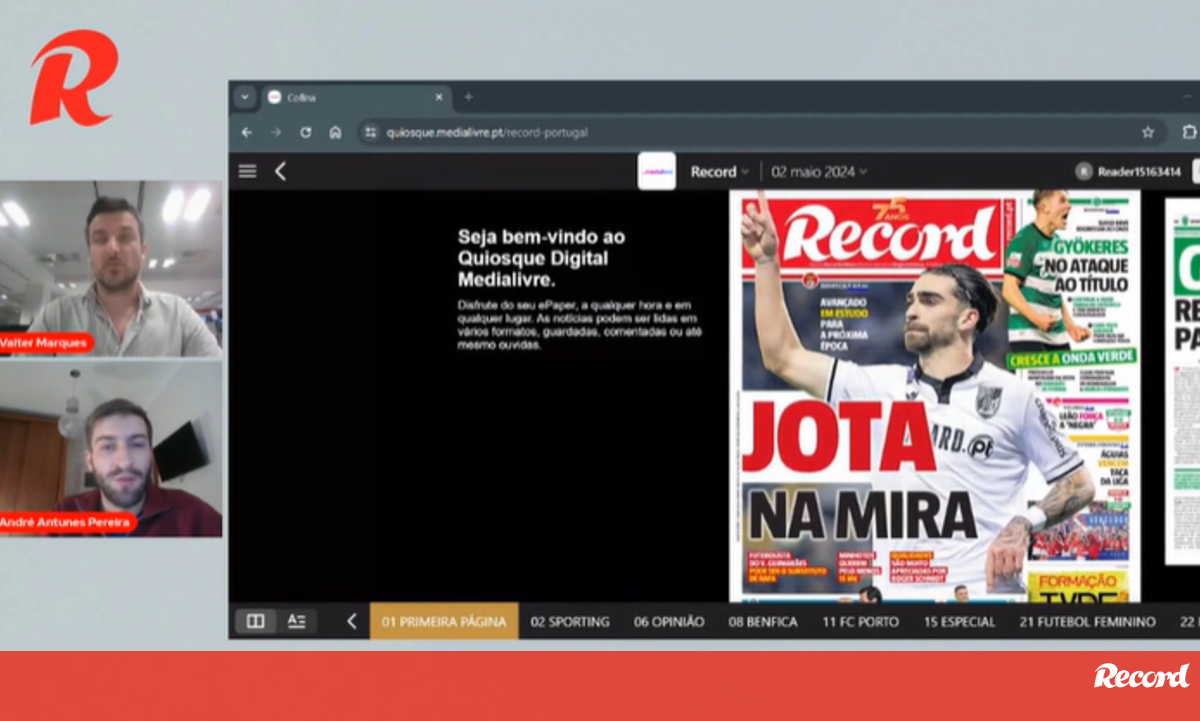
Task: Open site info icon in the address bar
Action: [x=370, y=132]
